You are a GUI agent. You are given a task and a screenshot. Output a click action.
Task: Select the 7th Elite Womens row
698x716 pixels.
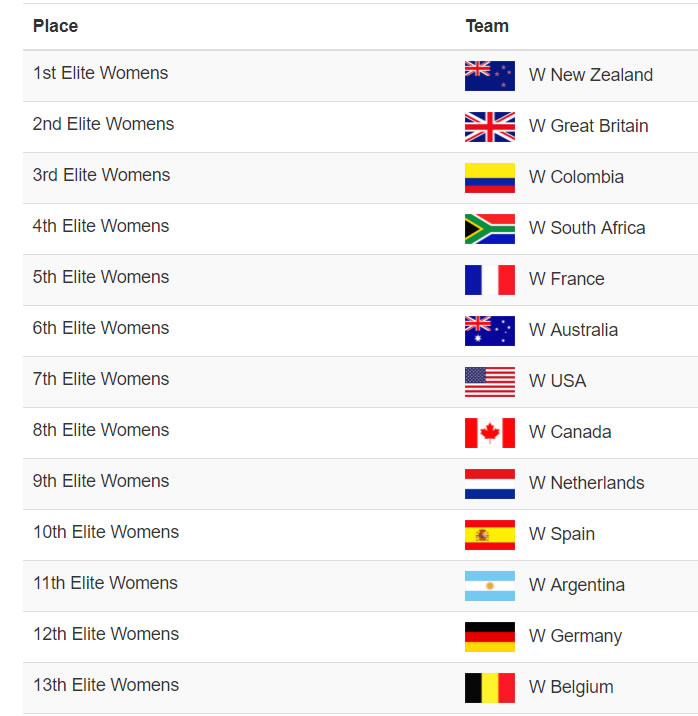(360, 382)
